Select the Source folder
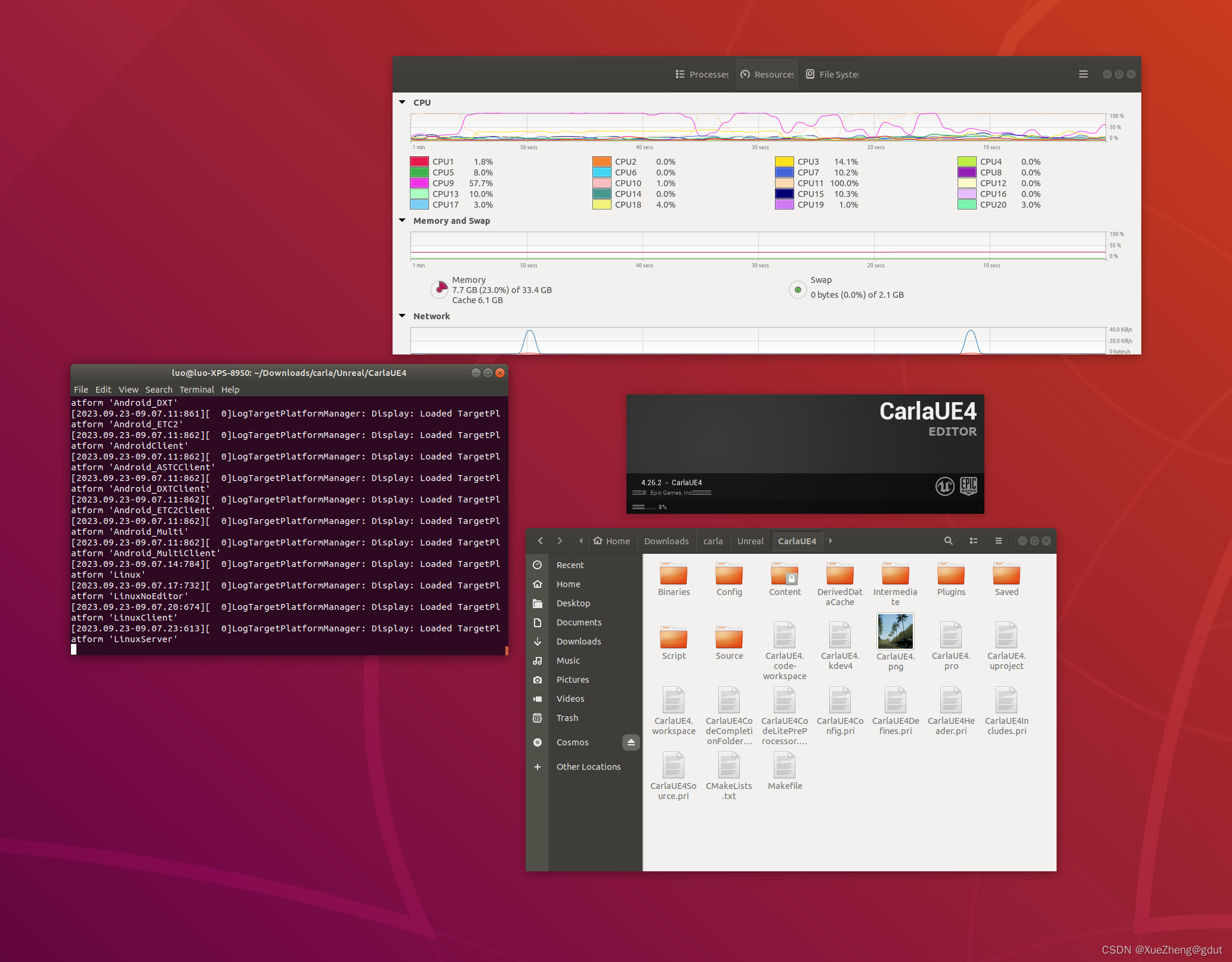Screen dimensions: 1232x962 pyautogui.click(x=729, y=643)
